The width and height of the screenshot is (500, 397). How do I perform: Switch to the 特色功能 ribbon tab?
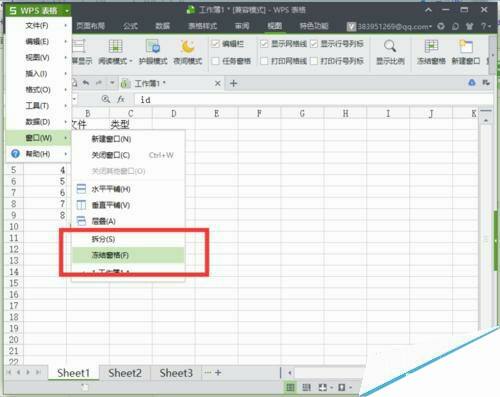coord(314,26)
